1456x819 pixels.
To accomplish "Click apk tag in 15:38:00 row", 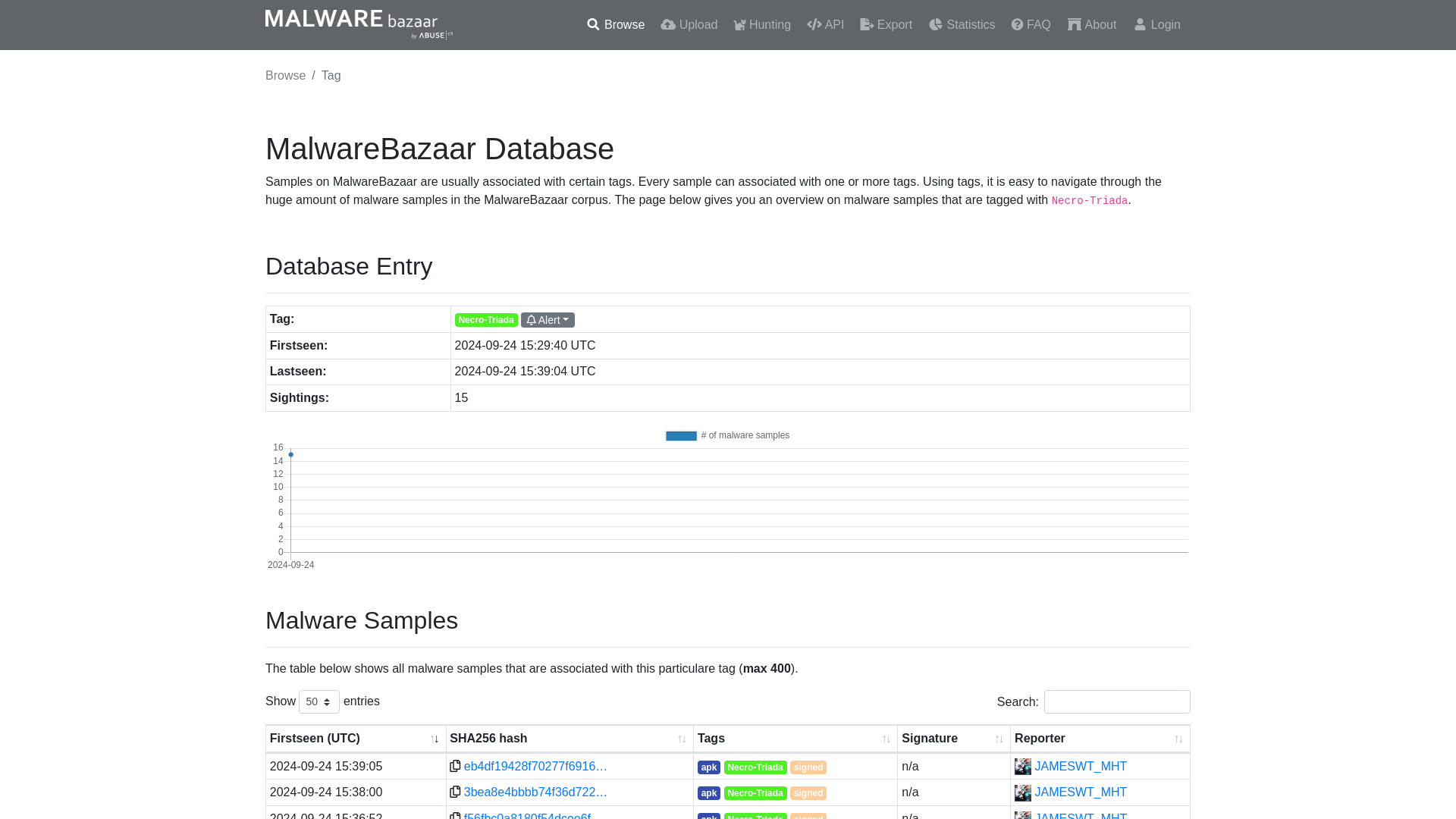I will click(709, 793).
